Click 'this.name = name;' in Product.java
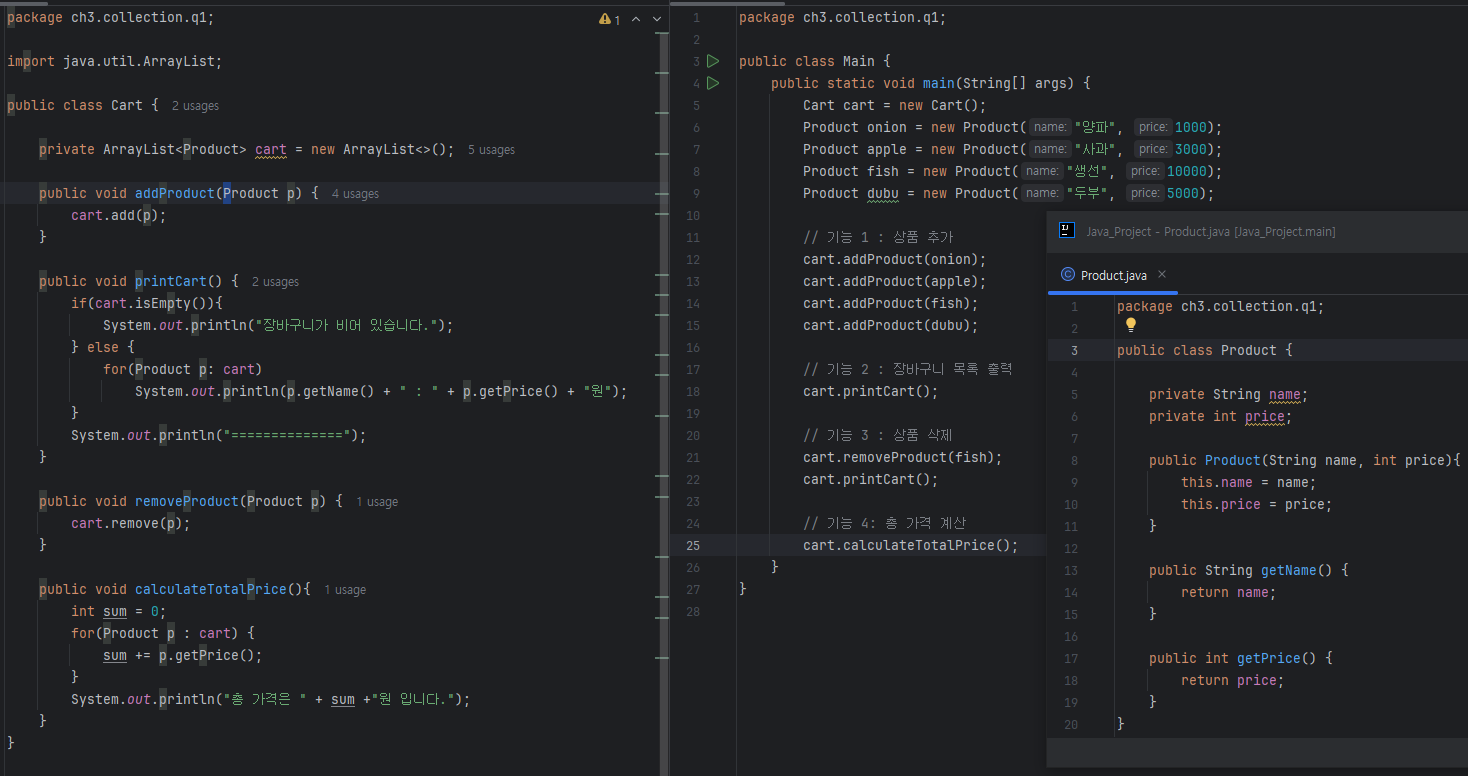This screenshot has height=776, width=1468. point(1249,482)
